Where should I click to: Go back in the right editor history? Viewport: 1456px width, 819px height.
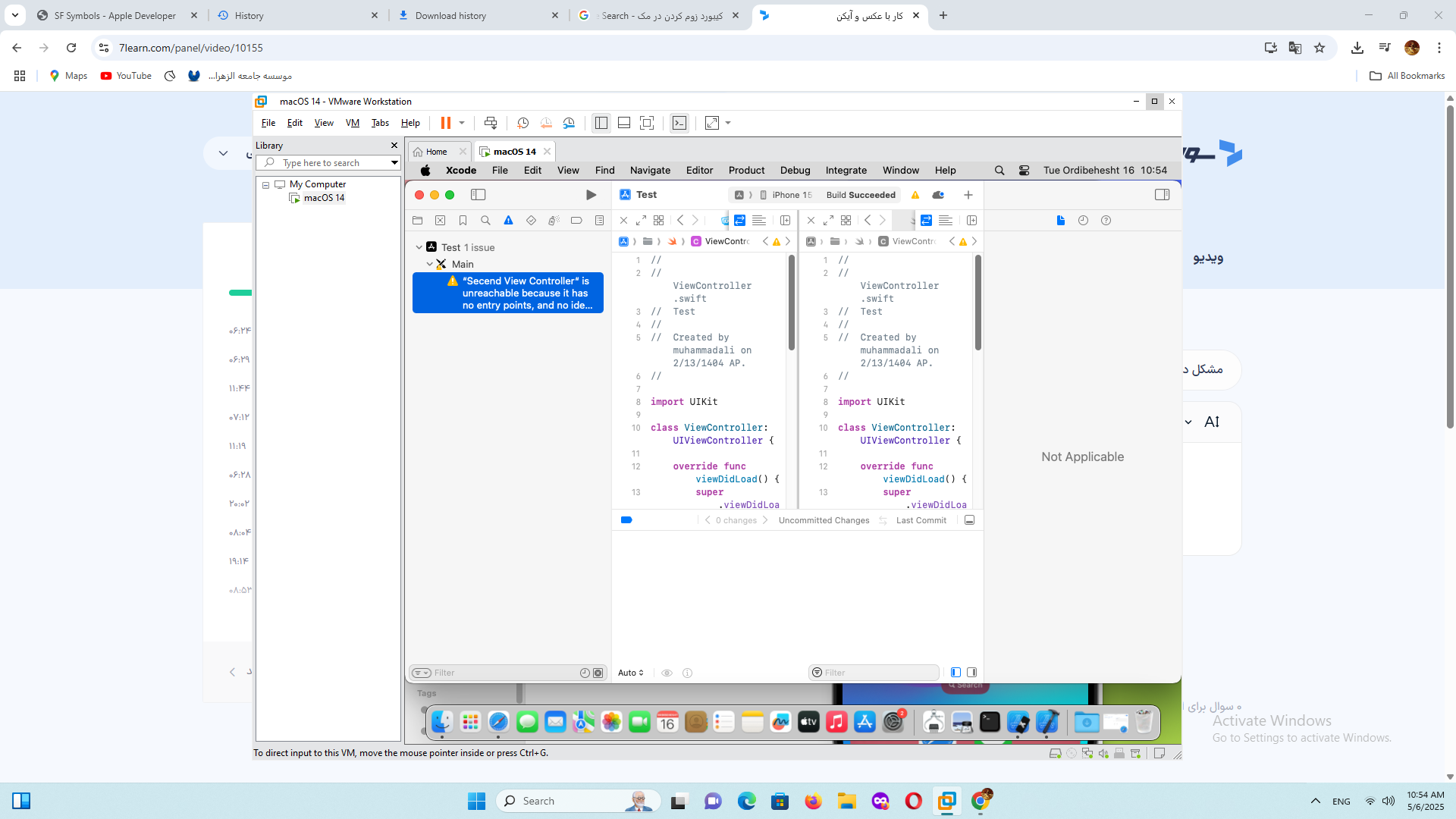pyautogui.click(x=868, y=221)
